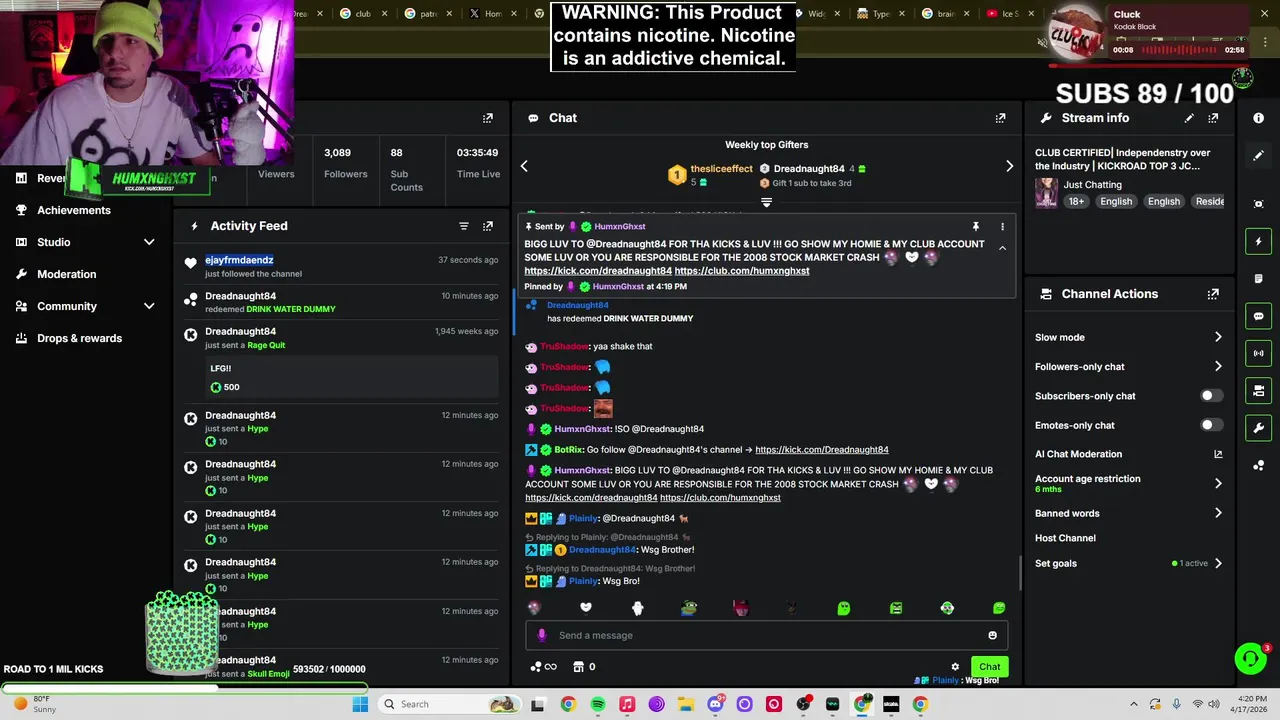
Task: Click the pin icon on pinned message
Action: click(x=976, y=227)
